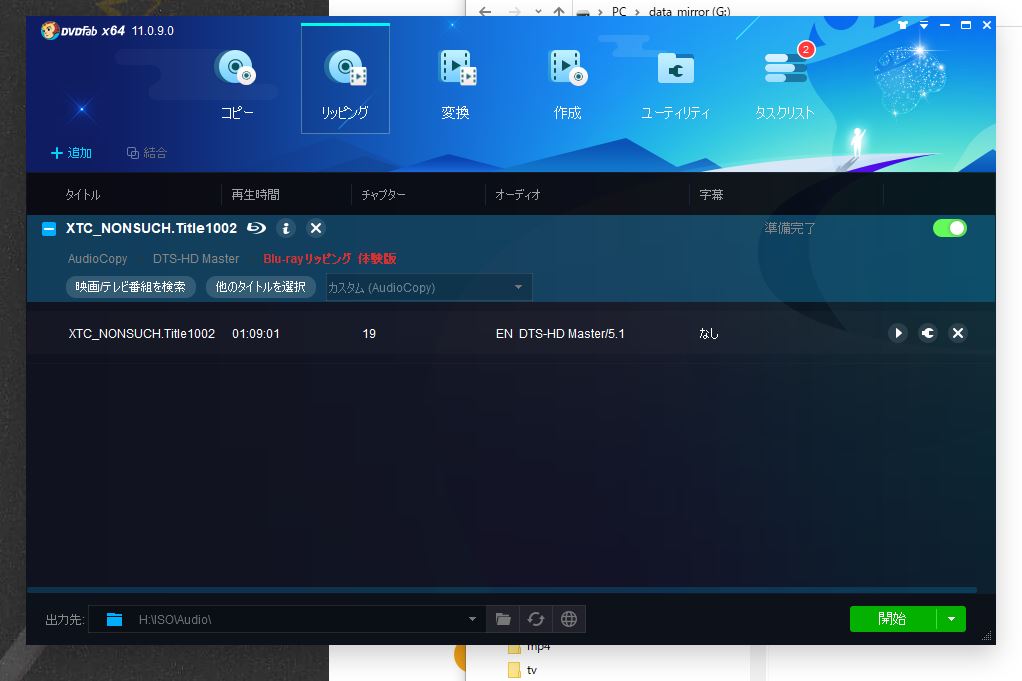1022x681 pixels.
Task: Click data_mirror (G:) in Explorer address bar
Action: click(690, 12)
